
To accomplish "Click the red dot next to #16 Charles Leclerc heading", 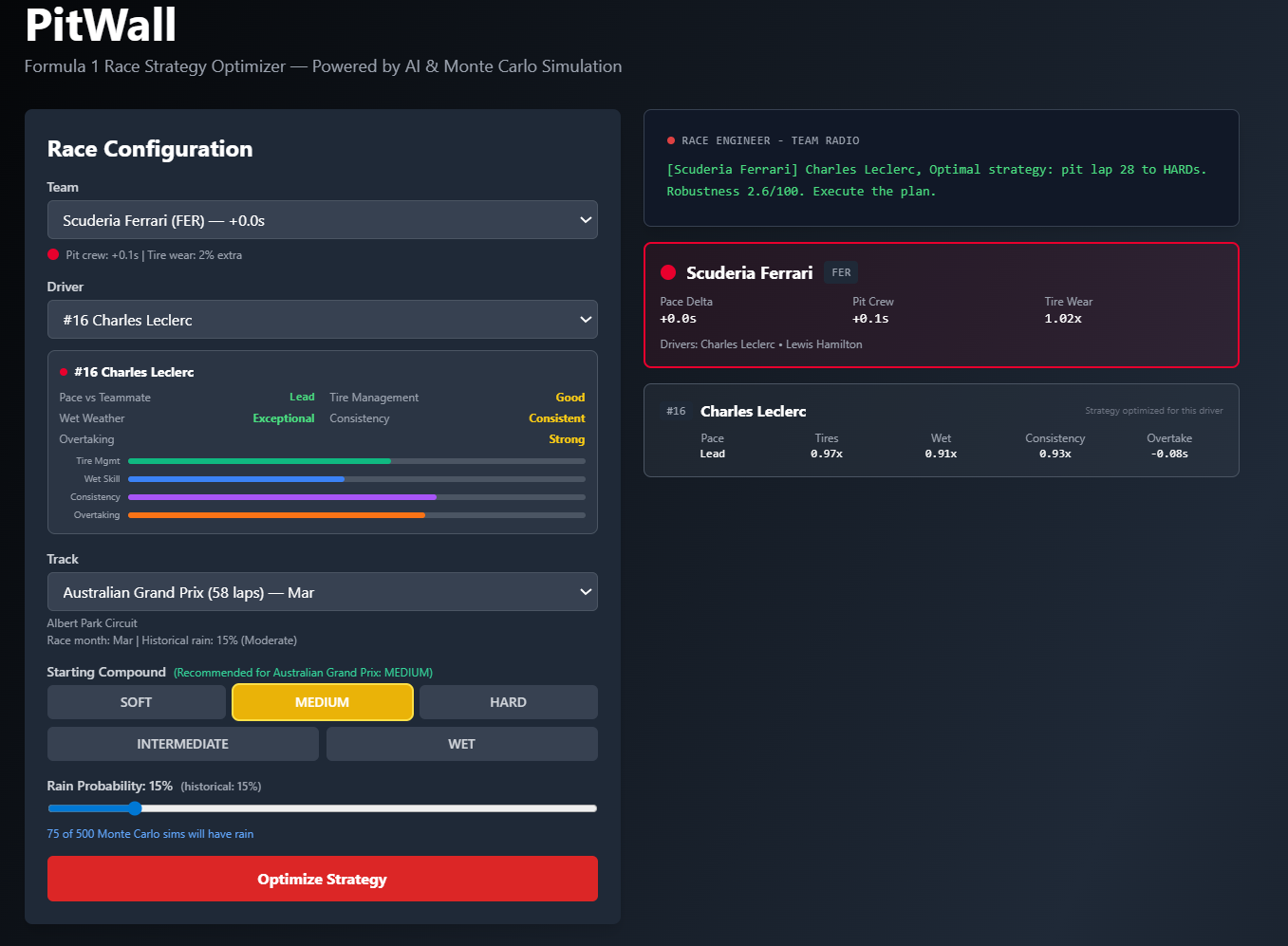I will pos(64,372).
